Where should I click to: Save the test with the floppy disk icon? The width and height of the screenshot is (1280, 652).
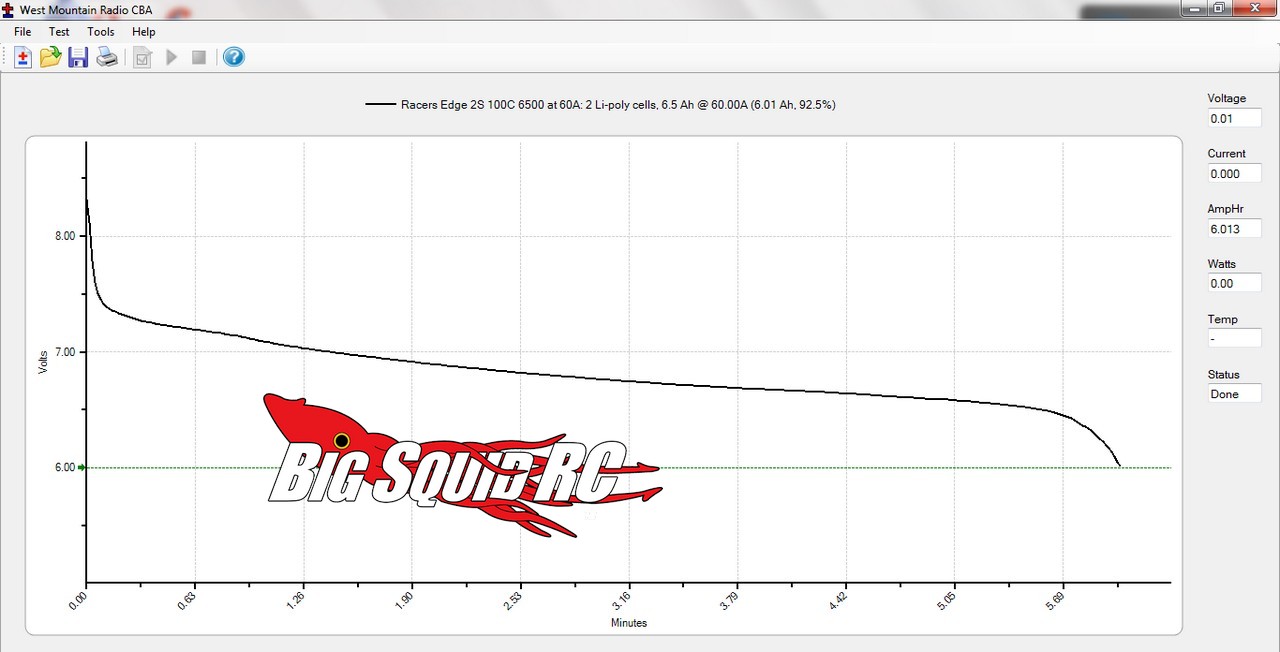point(78,57)
